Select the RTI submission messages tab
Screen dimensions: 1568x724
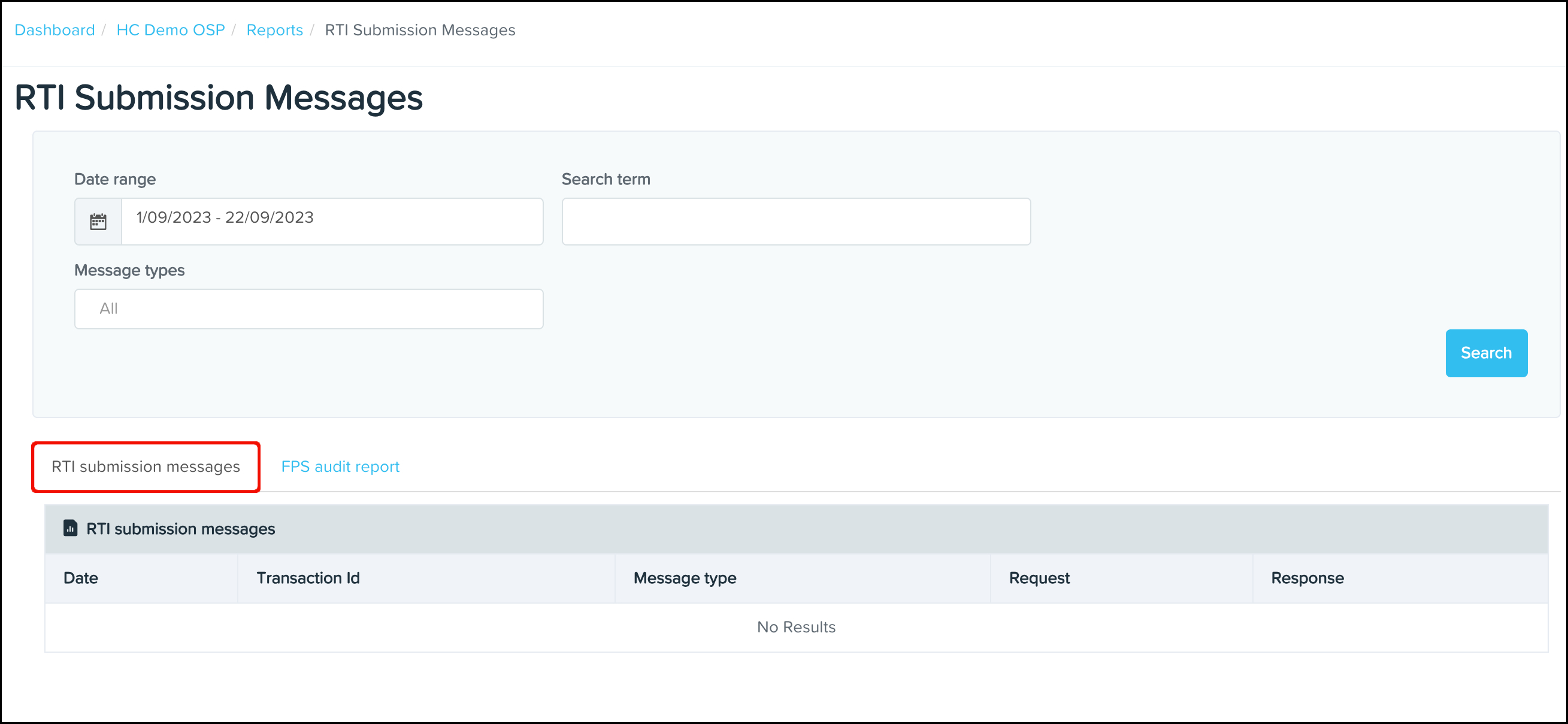click(146, 466)
